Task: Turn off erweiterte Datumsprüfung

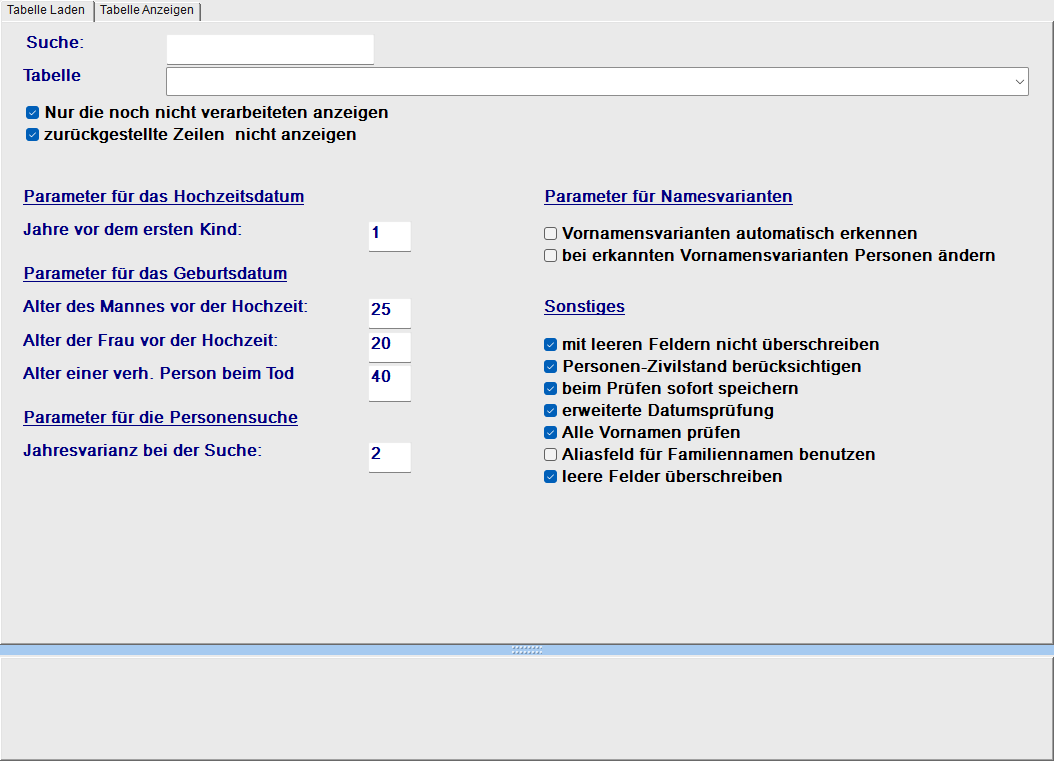Action: (x=550, y=410)
